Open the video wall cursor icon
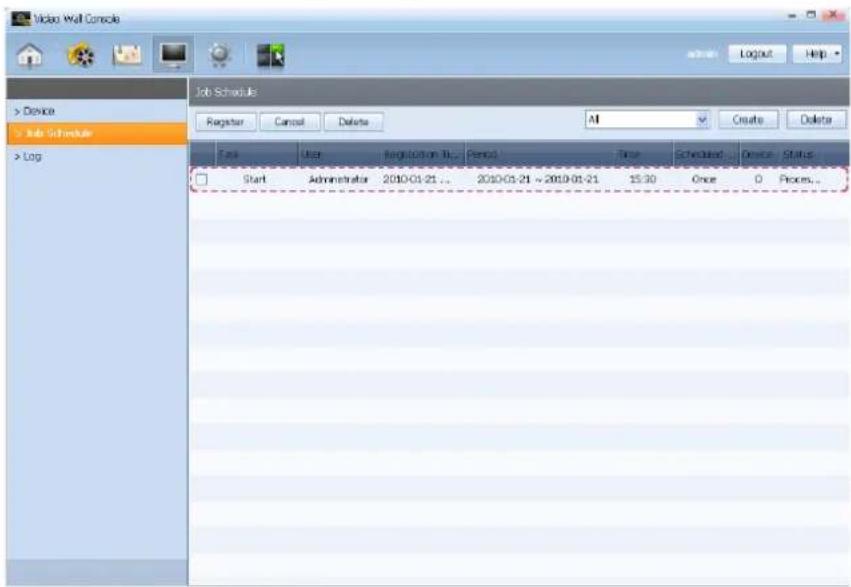 click(x=270, y=55)
